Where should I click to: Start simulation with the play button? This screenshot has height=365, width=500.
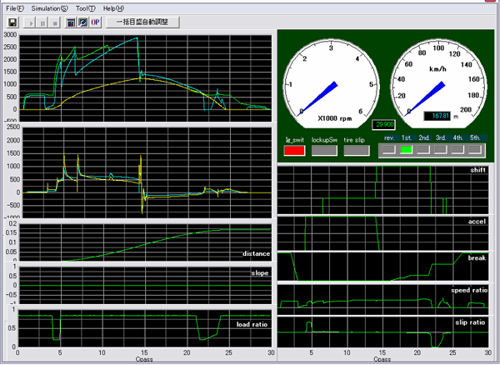(x=30, y=23)
